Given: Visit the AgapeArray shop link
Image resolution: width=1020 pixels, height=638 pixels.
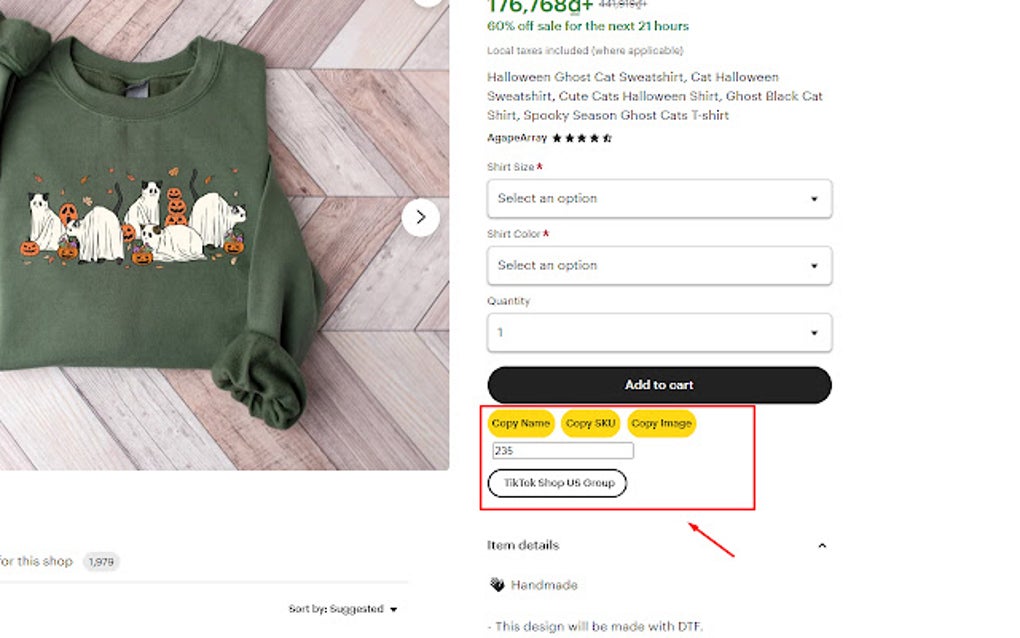Looking at the screenshot, I should tap(517, 138).
